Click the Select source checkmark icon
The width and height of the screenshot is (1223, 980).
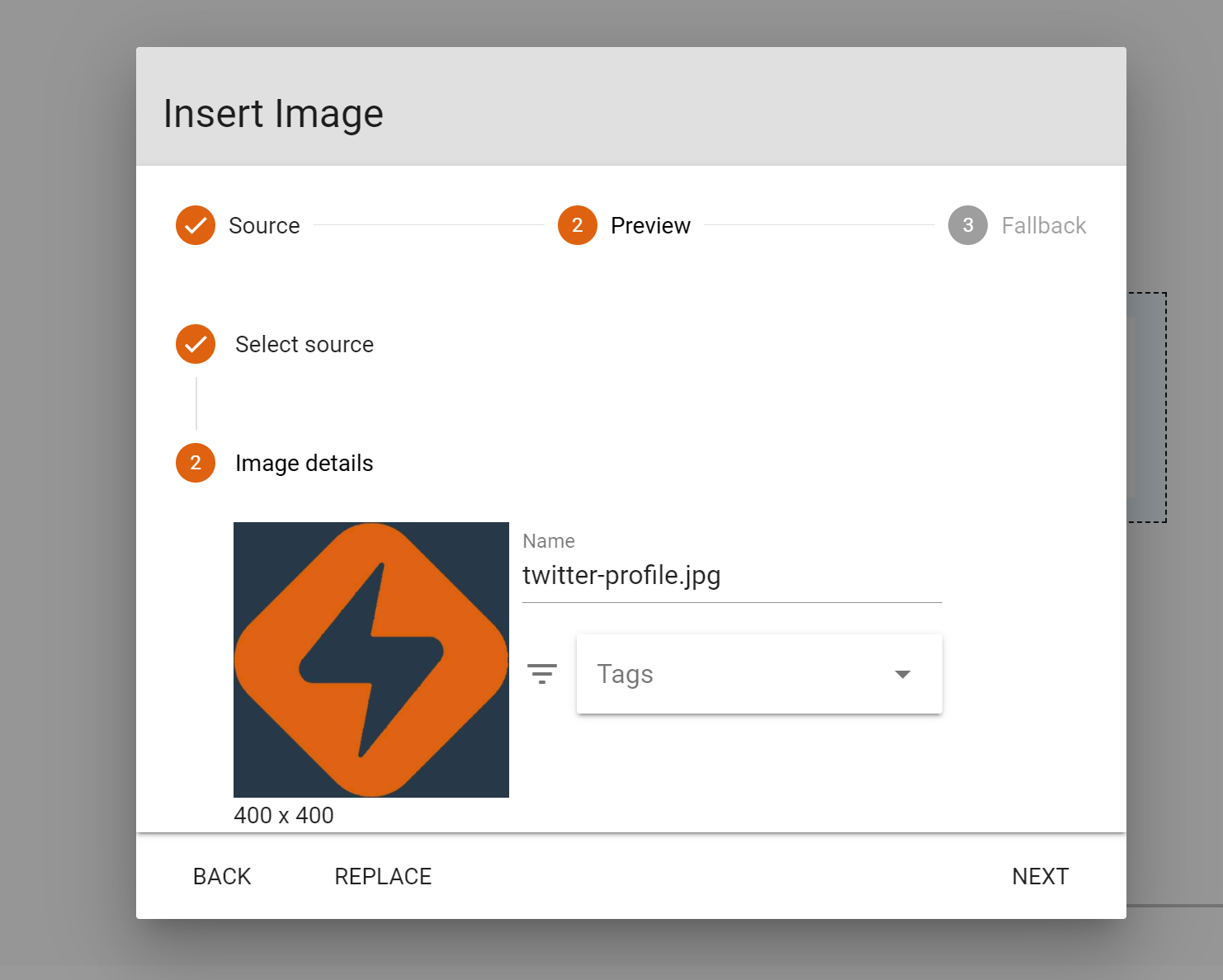pos(196,344)
